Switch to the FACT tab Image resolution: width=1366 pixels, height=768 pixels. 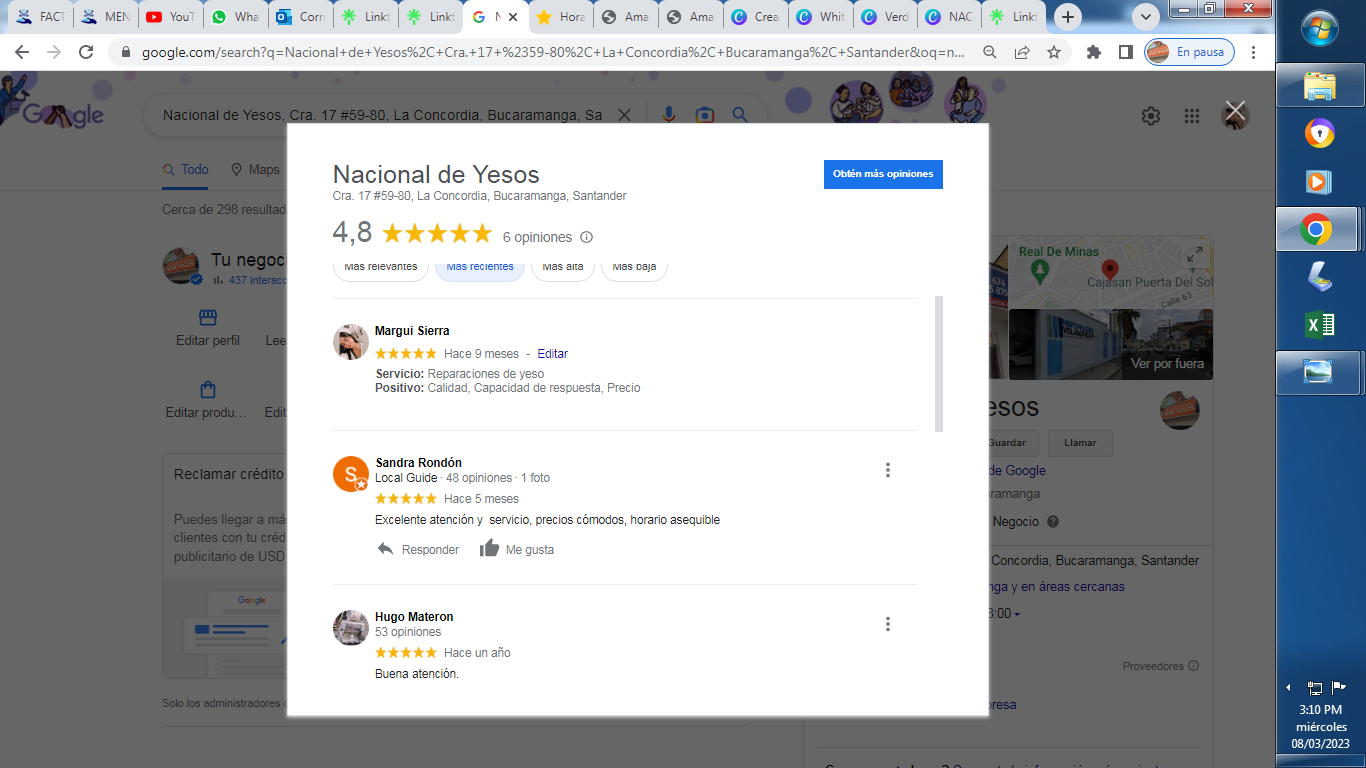pyautogui.click(x=39, y=17)
